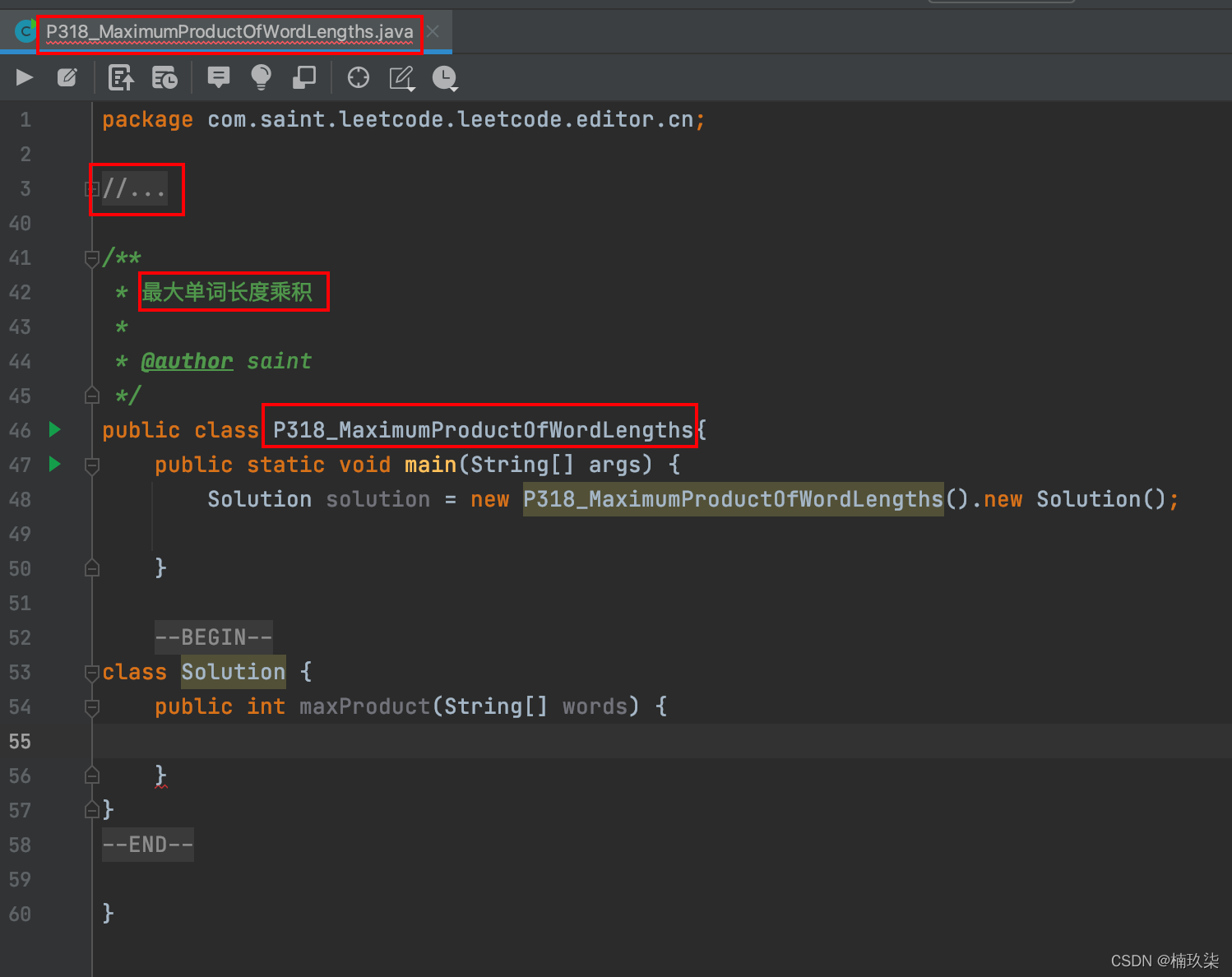Image resolution: width=1232 pixels, height=977 pixels.
Task: Open the problem description window icon
Action: 303,77
